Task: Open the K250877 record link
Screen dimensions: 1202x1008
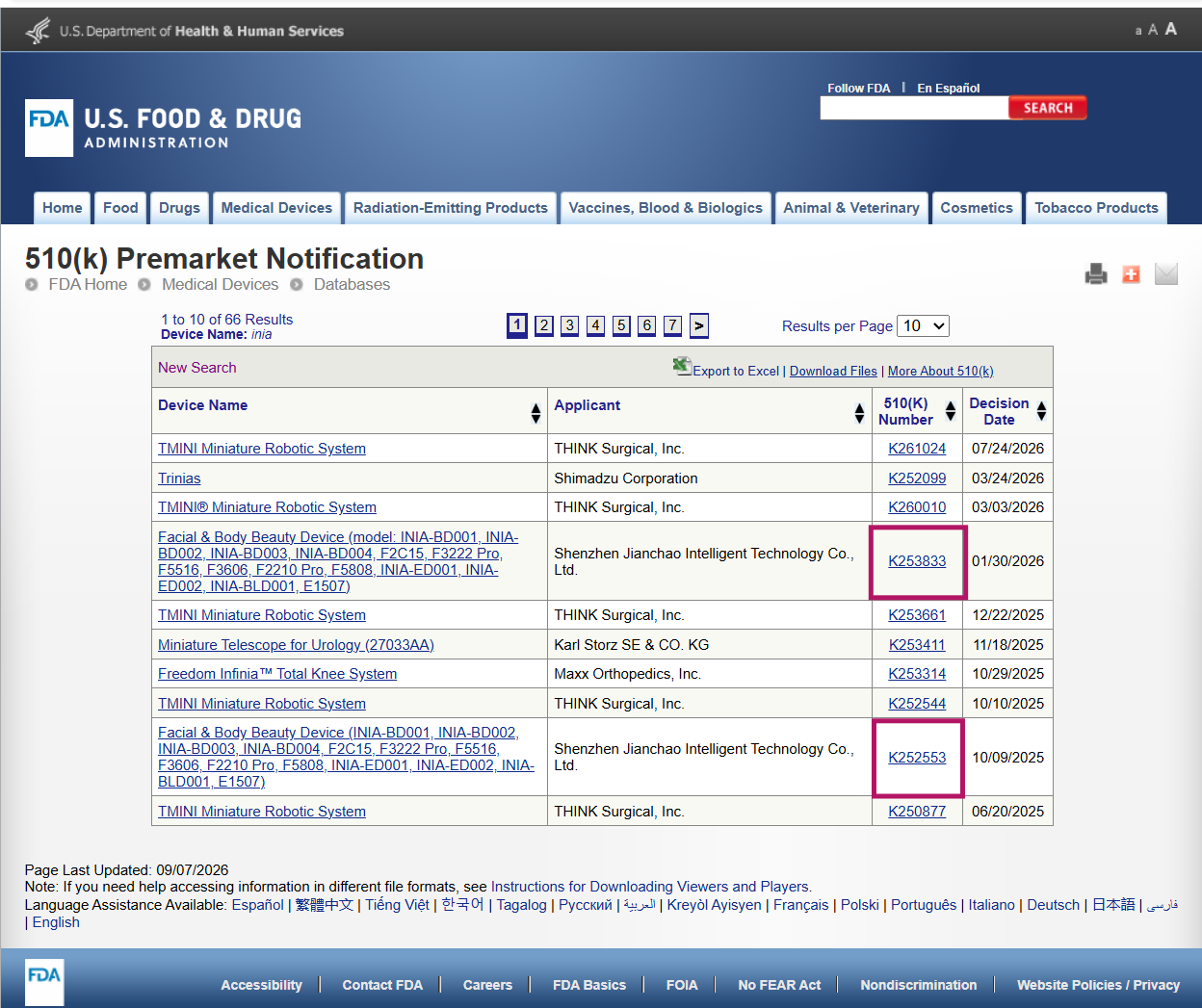Action: [x=917, y=812]
